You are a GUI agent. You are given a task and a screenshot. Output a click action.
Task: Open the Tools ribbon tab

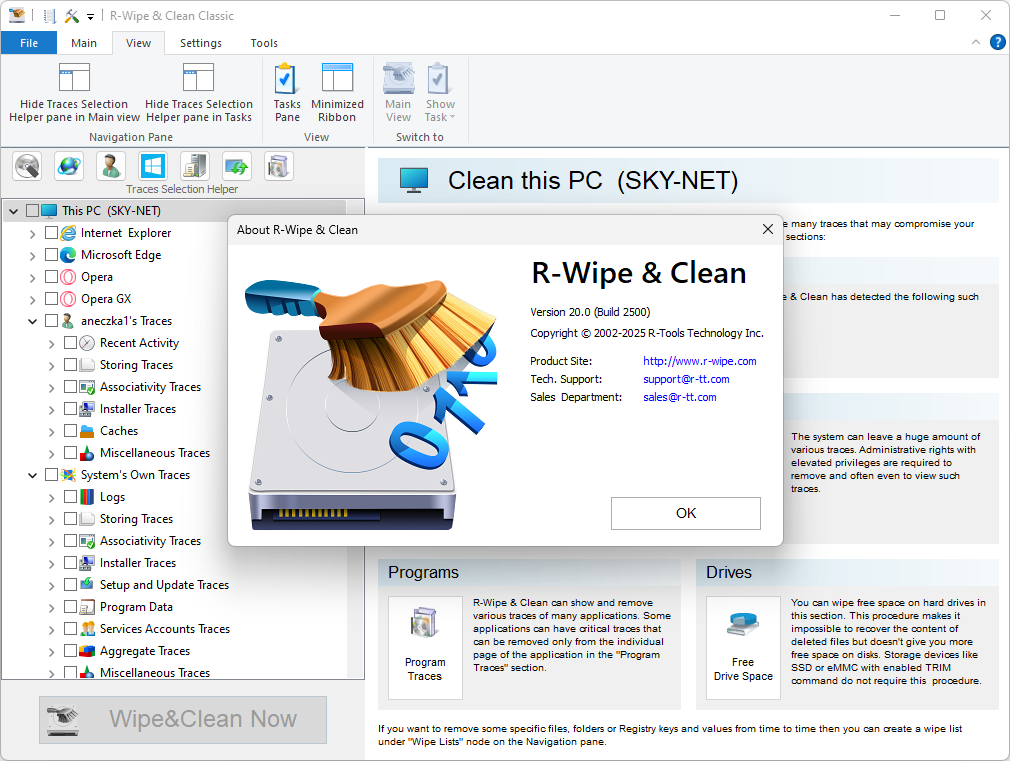pyautogui.click(x=264, y=43)
